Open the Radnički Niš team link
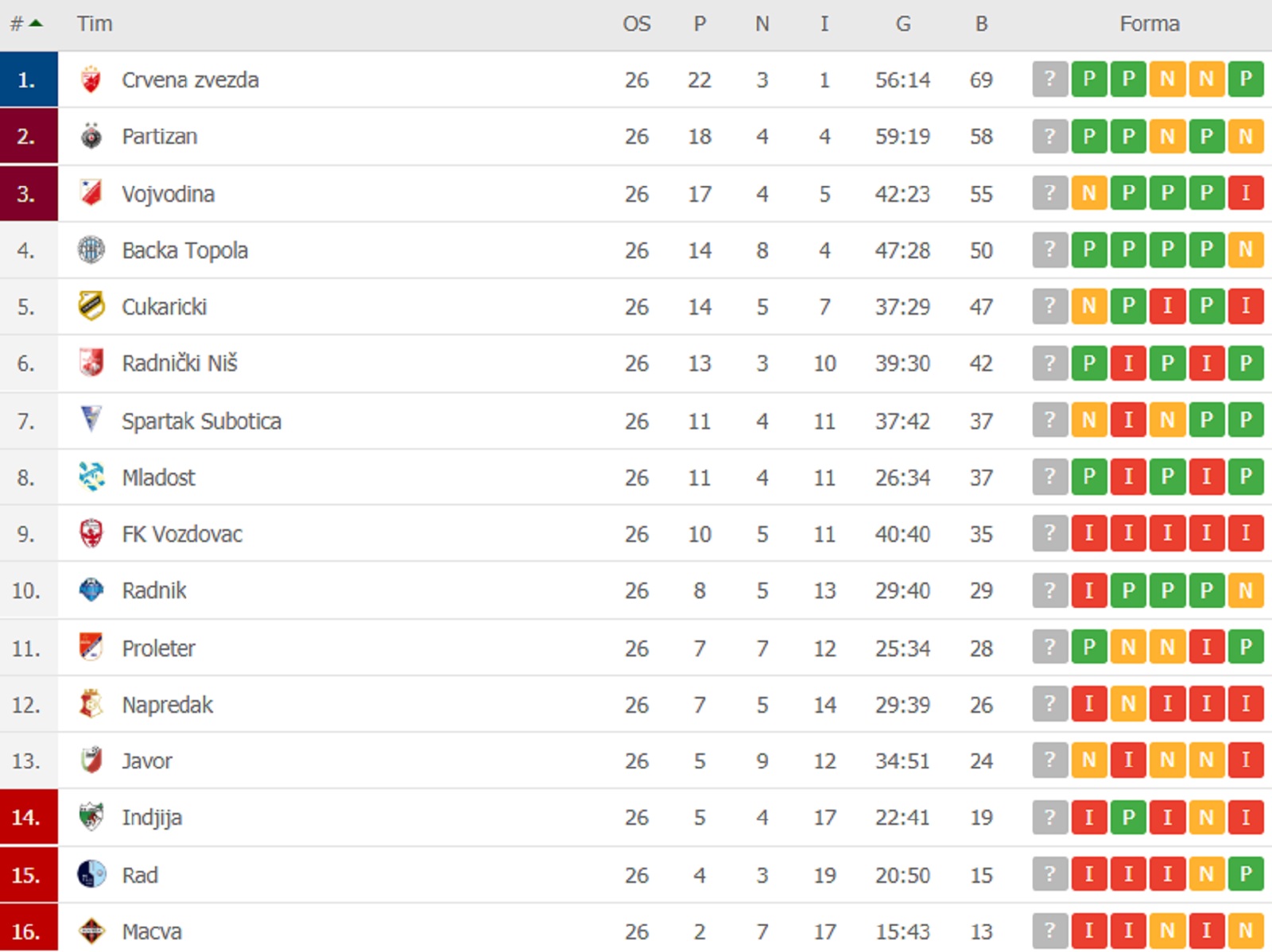 (x=180, y=363)
